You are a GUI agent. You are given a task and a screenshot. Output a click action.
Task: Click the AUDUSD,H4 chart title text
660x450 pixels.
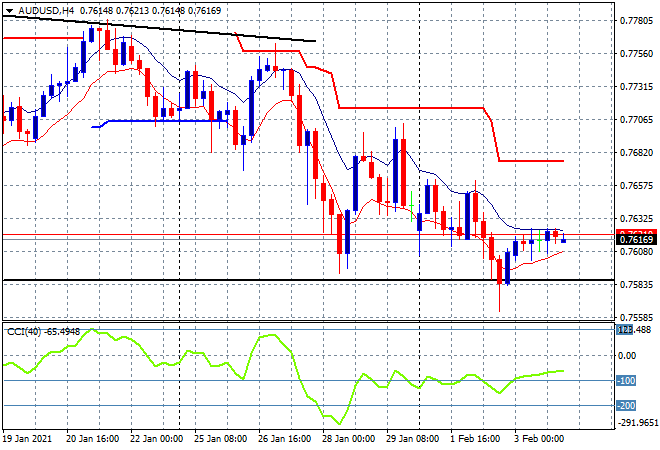40,10
